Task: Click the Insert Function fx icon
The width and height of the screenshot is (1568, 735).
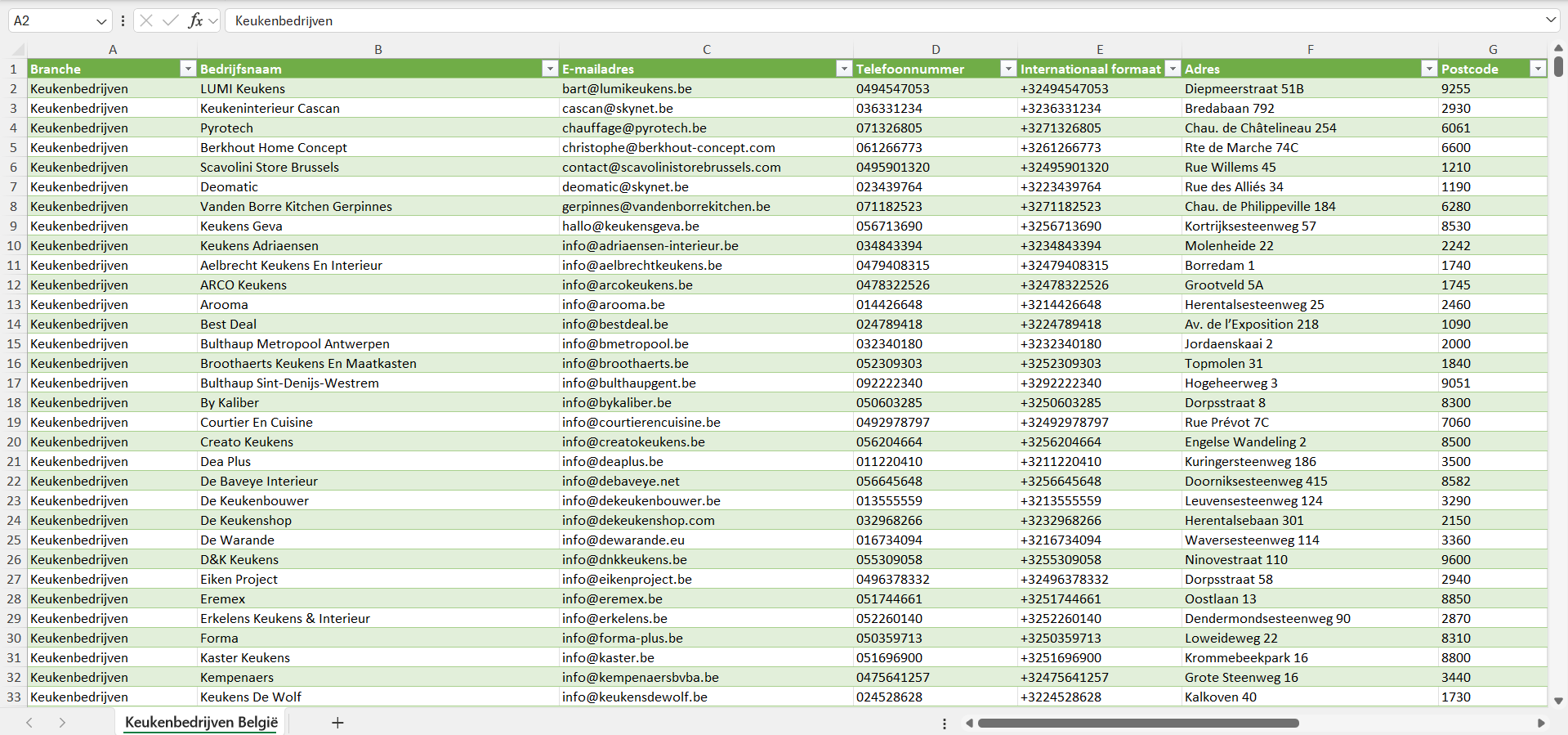Action: tap(195, 20)
